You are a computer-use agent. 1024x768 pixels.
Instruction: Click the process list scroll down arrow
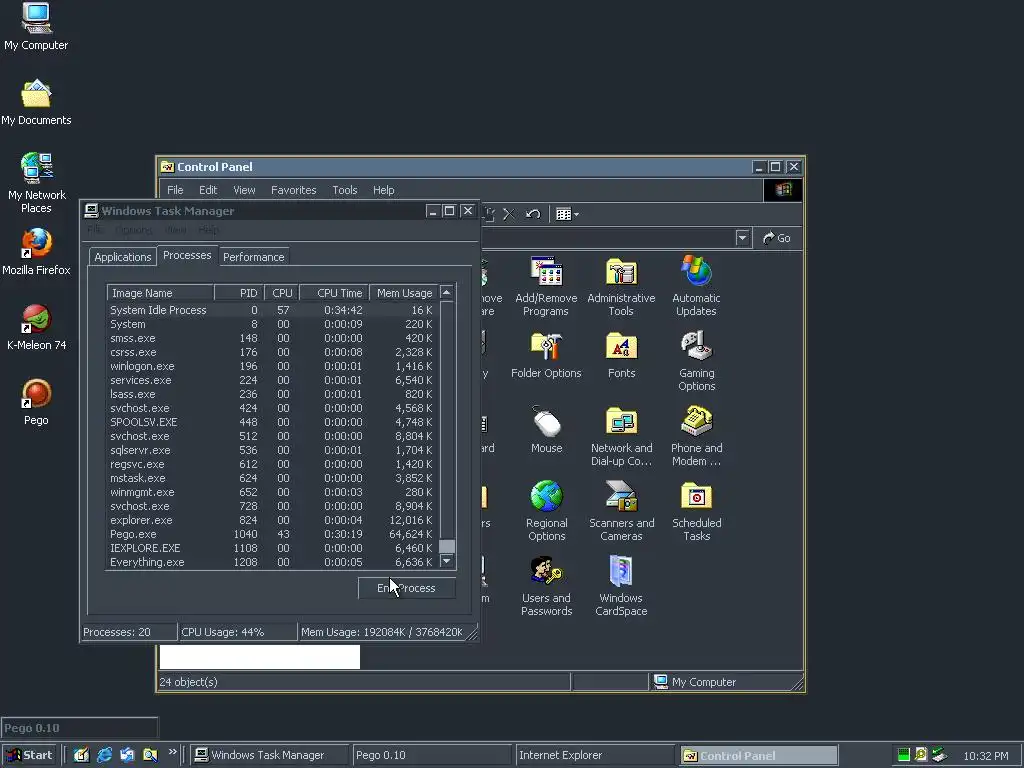click(x=447, y=561)
